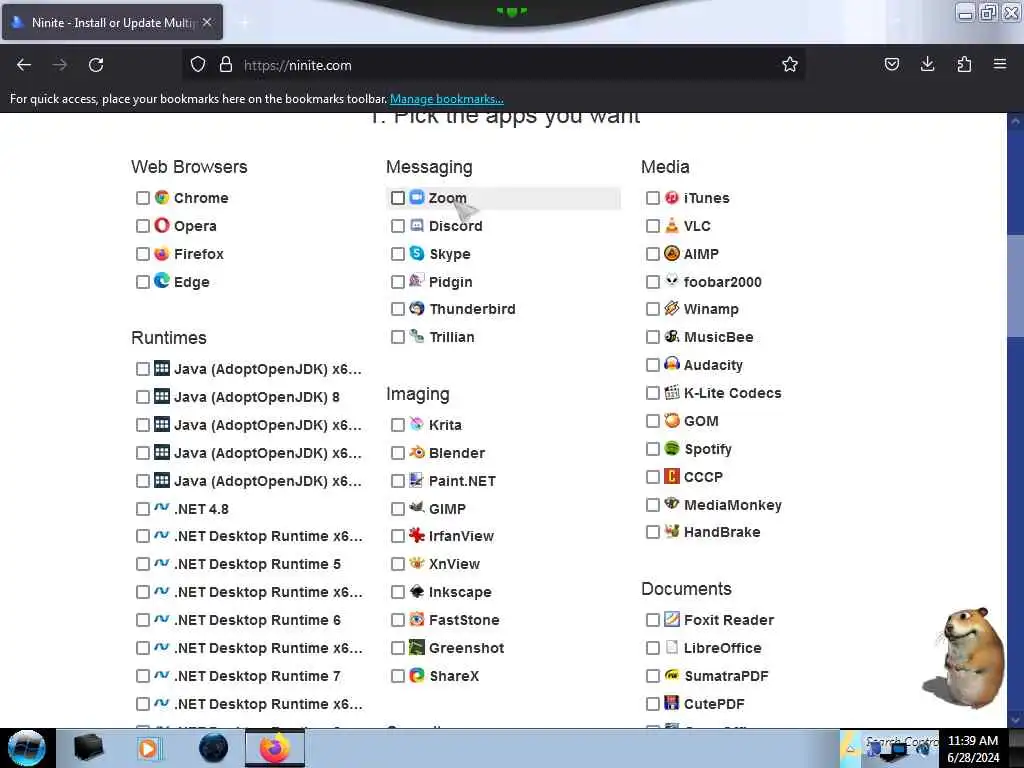Check the LibreOffice checkbox

click(x=652, y=648)
